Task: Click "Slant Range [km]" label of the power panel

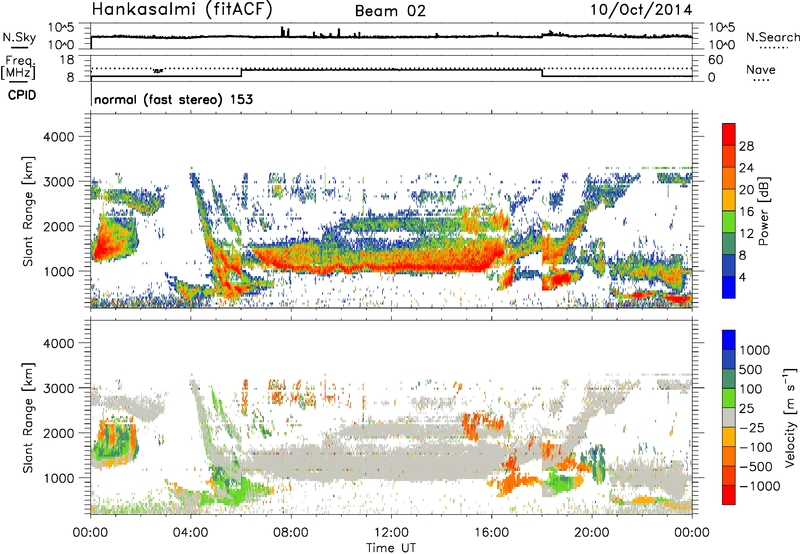Action: [28, 211]
